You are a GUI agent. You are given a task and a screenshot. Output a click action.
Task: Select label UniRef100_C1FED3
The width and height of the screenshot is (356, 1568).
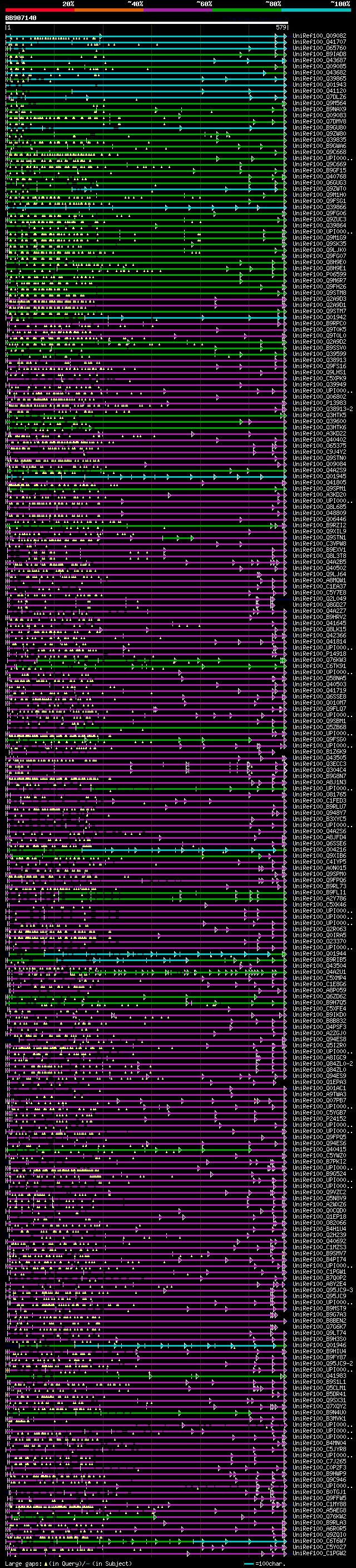pos(319,800)
